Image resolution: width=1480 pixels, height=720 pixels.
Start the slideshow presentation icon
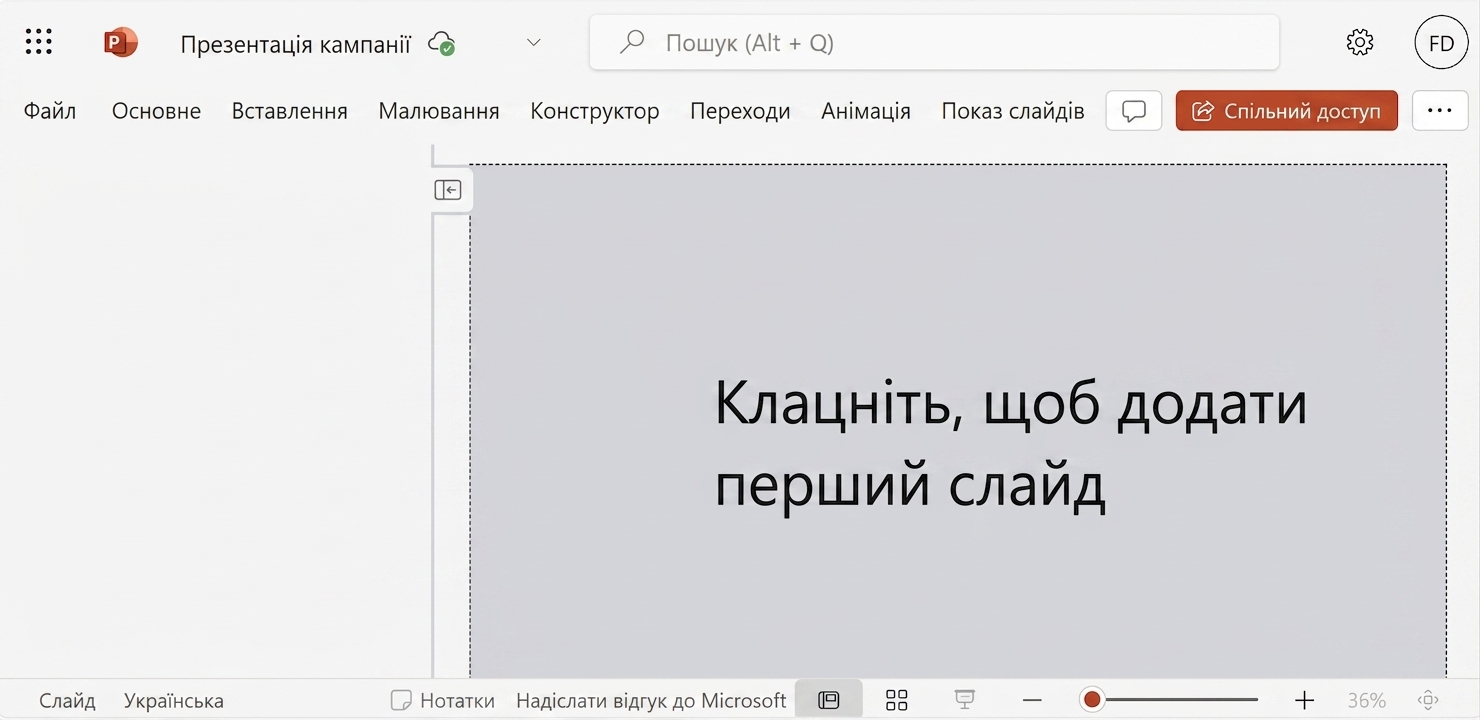coord(964,700)
